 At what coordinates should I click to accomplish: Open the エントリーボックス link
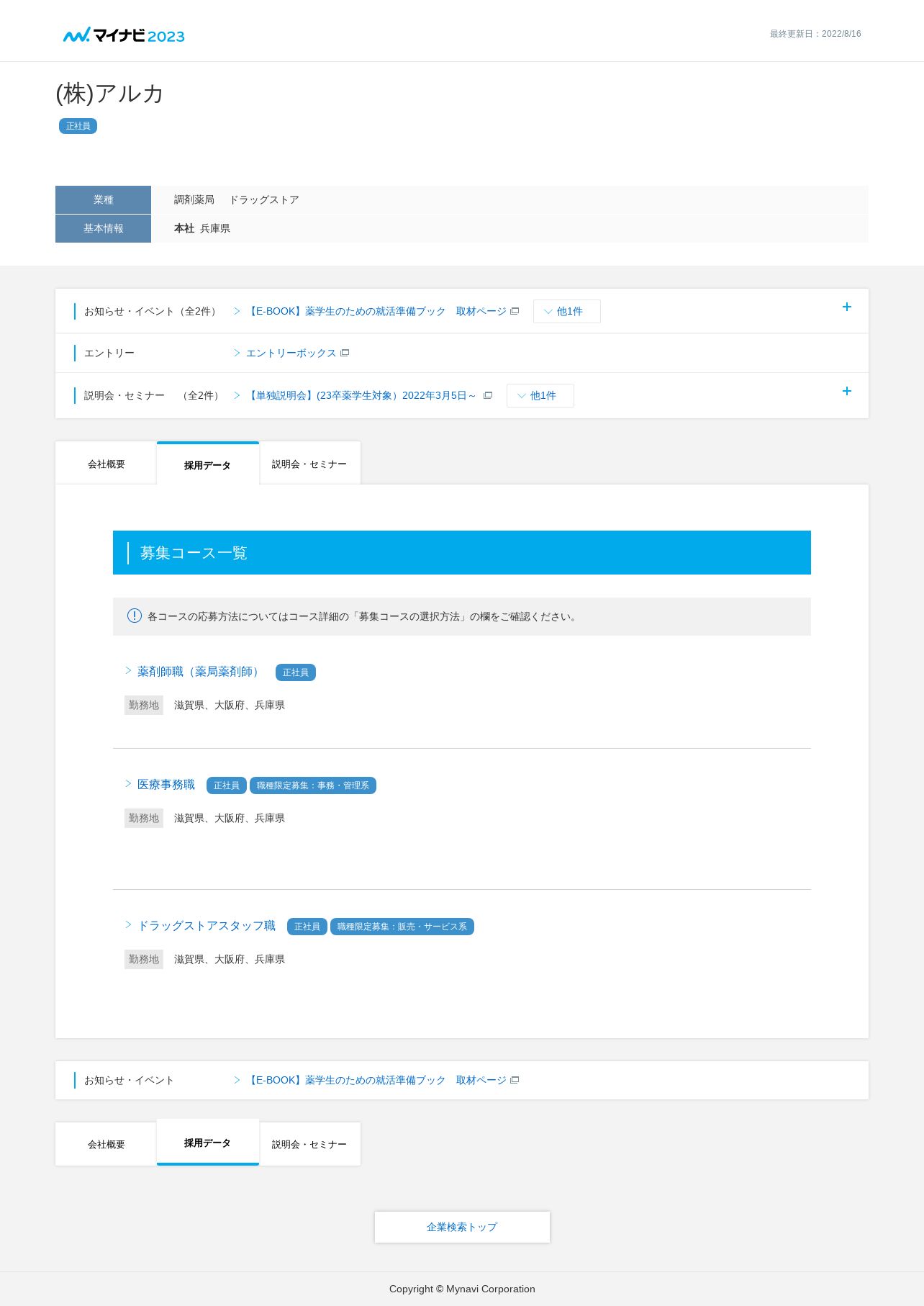tap(291, 353)
